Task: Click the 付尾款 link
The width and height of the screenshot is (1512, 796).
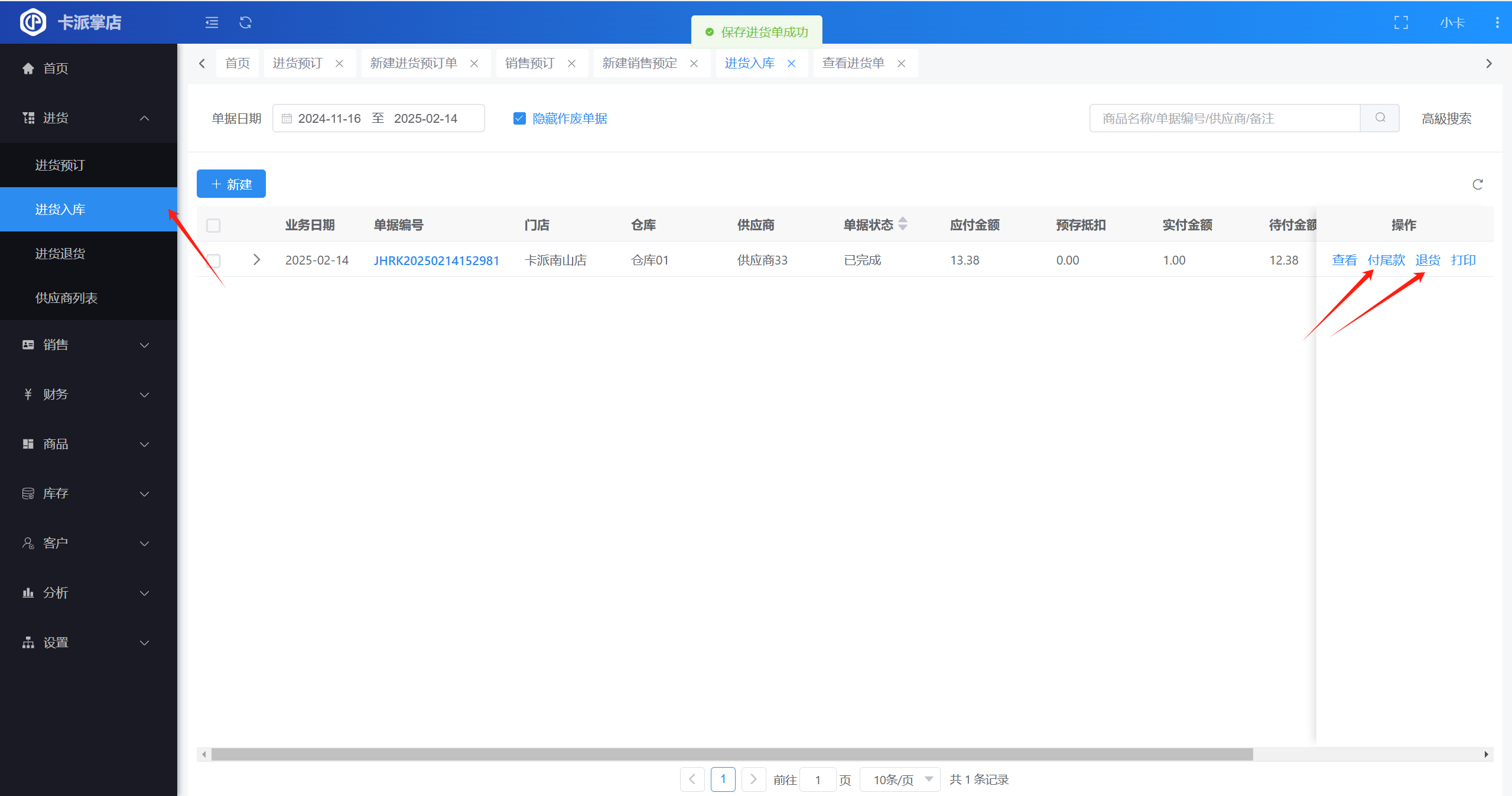Action: (1386, 260)
